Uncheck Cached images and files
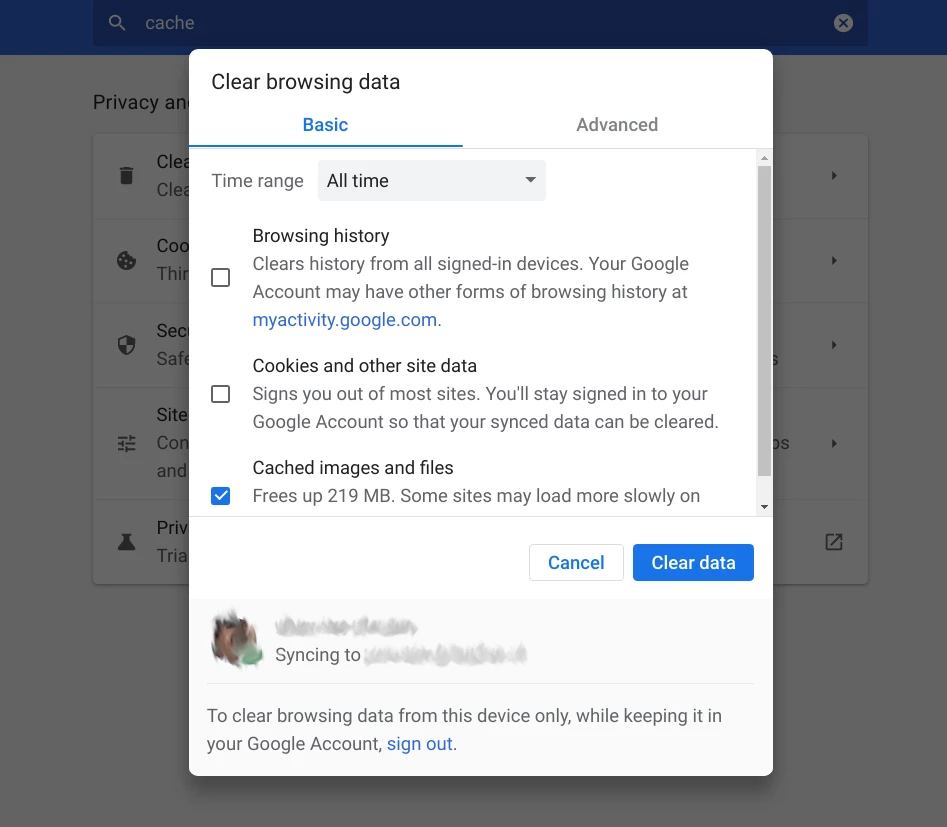Image resolution: width=947 pixels, height=827 pixels. (220, 495)
